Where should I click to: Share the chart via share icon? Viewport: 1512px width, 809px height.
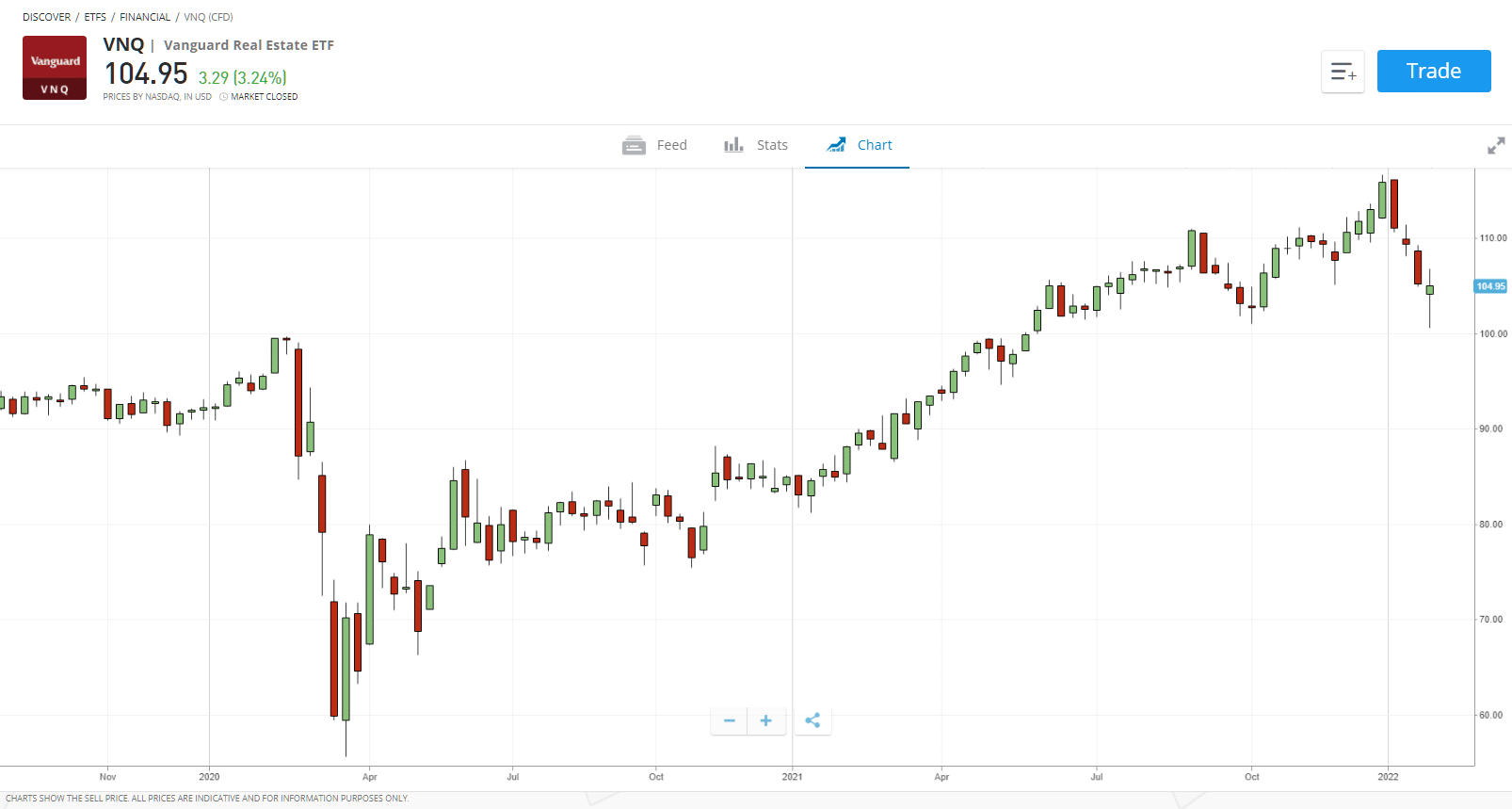pyautogui.click(x=812, y=720)
